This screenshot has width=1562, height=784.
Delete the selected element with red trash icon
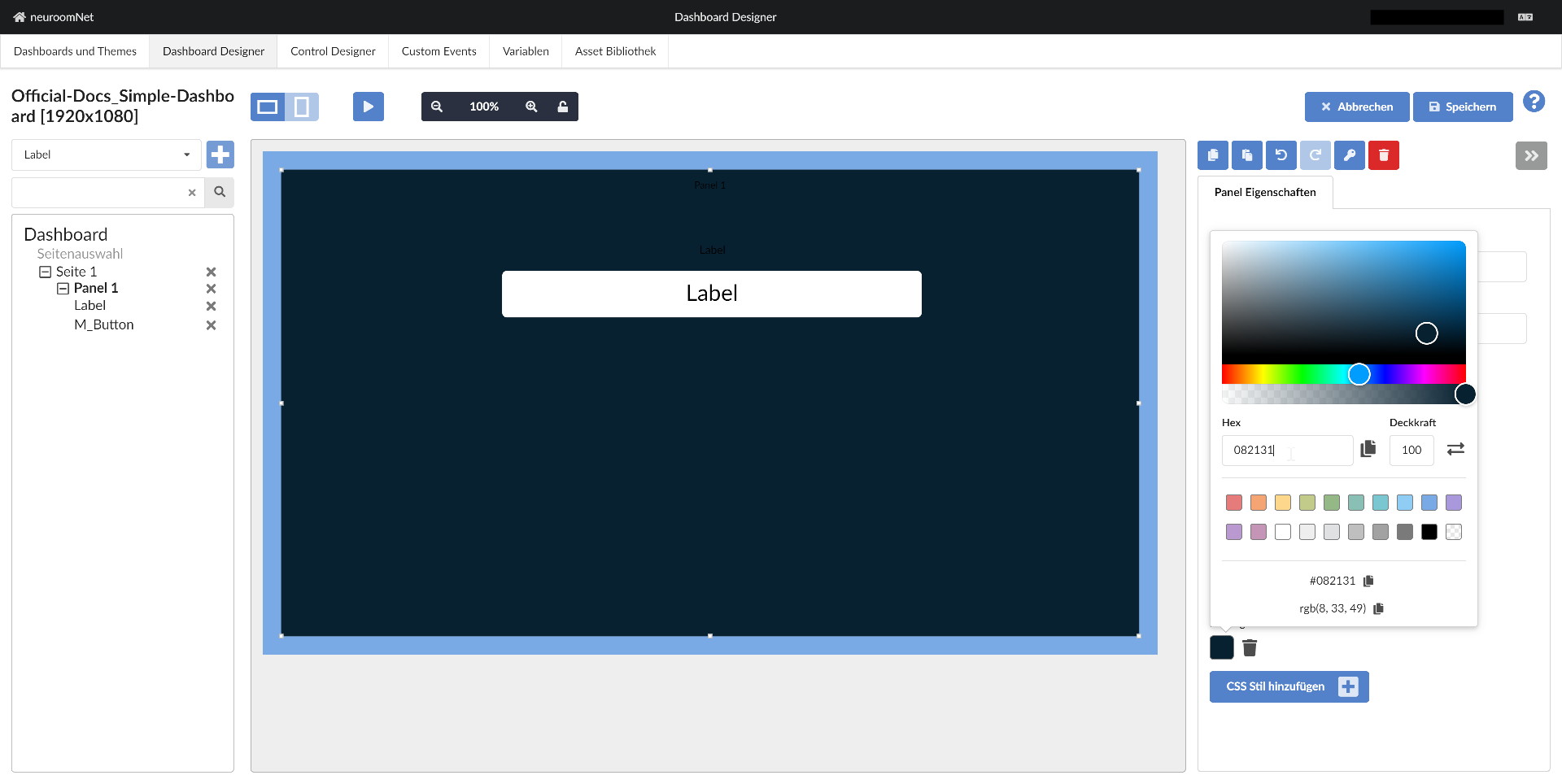[1383, 155]
